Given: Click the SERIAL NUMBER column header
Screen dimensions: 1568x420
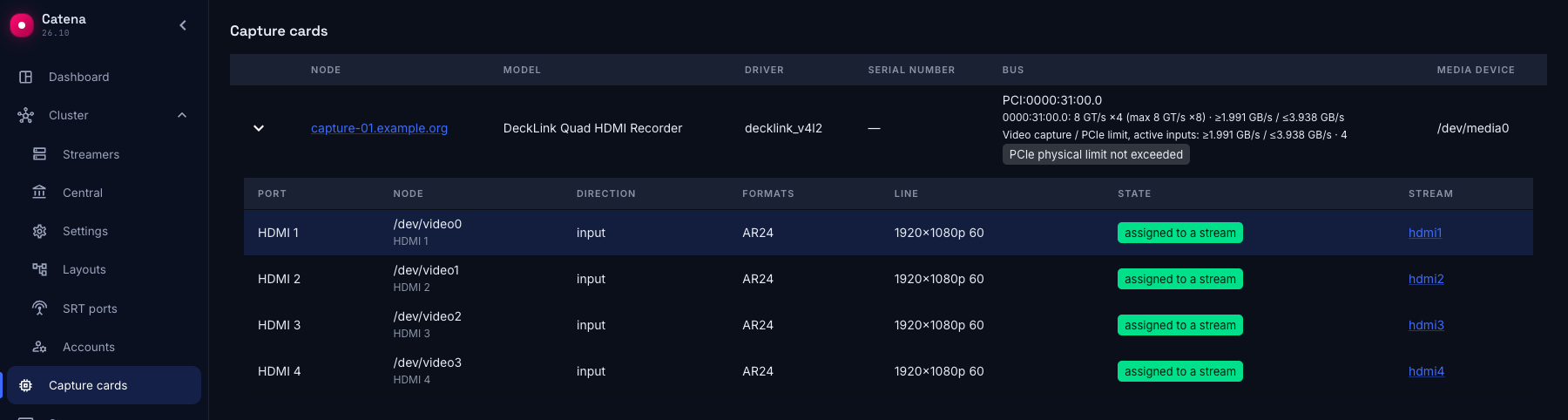Looking at the screenshot, I should (x=911, y=70).
